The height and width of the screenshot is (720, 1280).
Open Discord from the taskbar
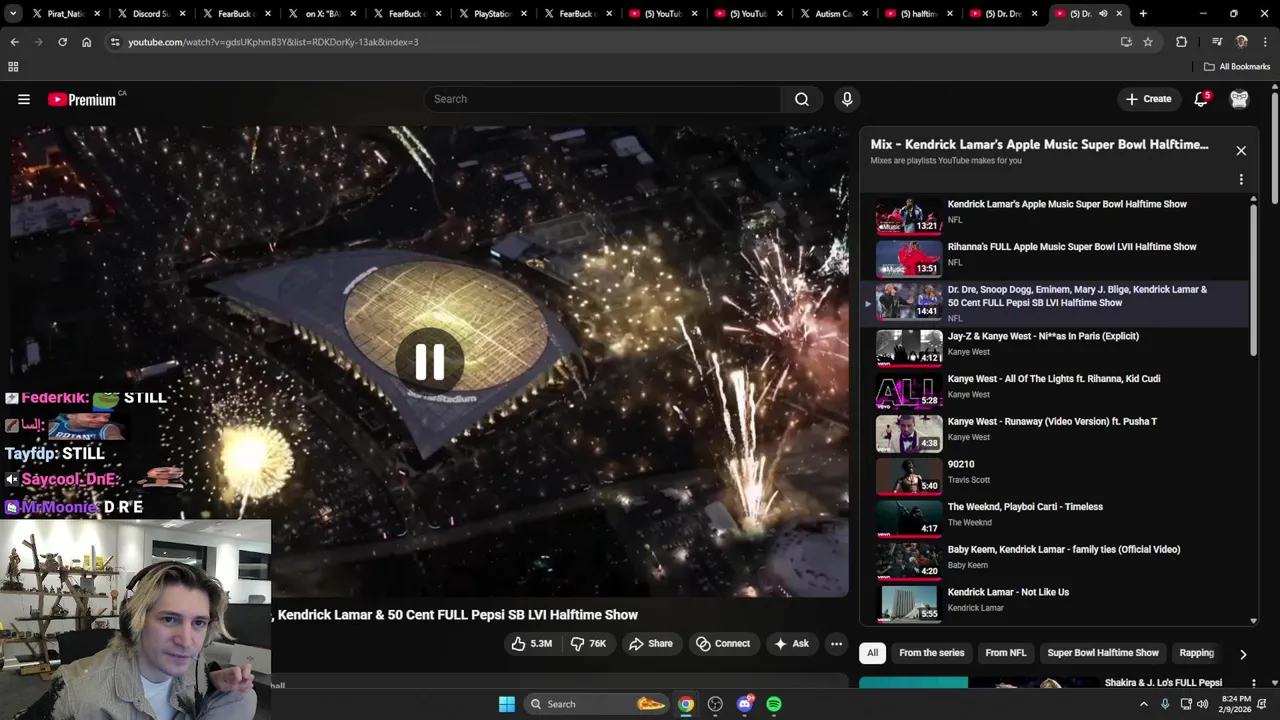tap(745, 704)
